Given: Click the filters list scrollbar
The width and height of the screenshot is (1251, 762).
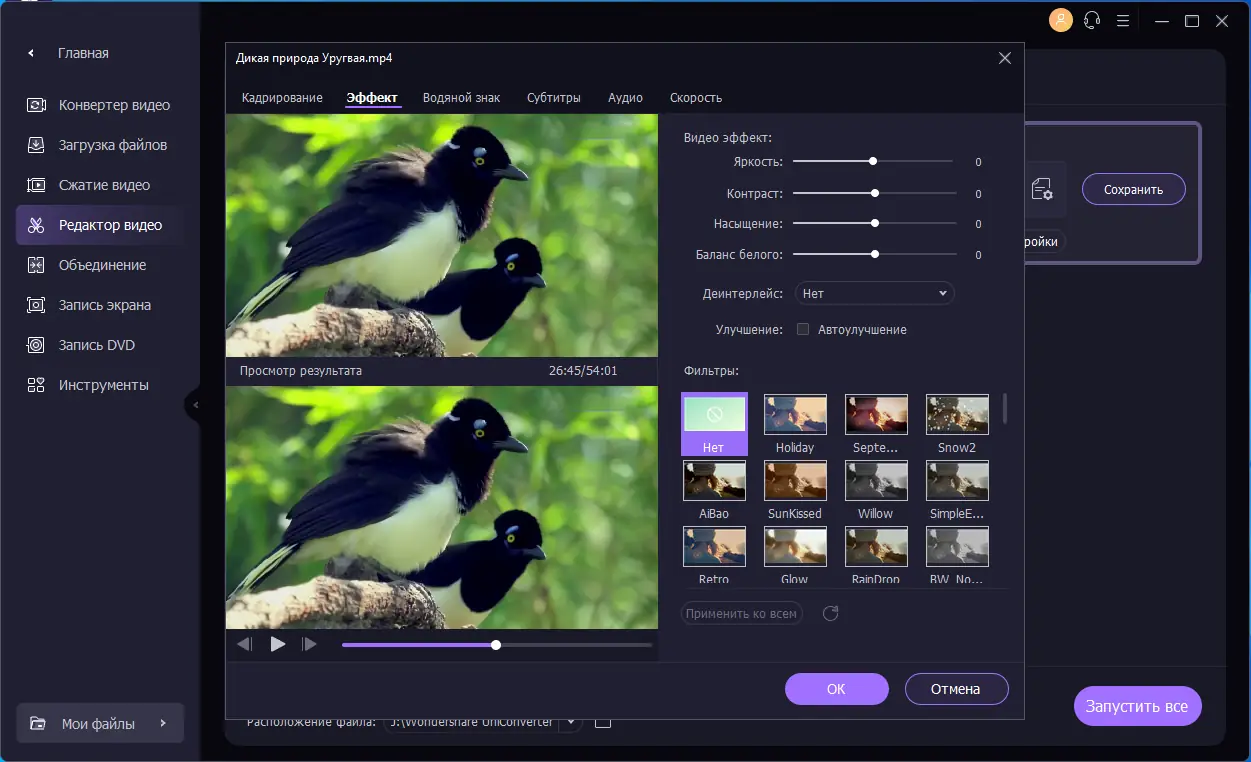Looking at the screenshot, I should point(1005,408).
